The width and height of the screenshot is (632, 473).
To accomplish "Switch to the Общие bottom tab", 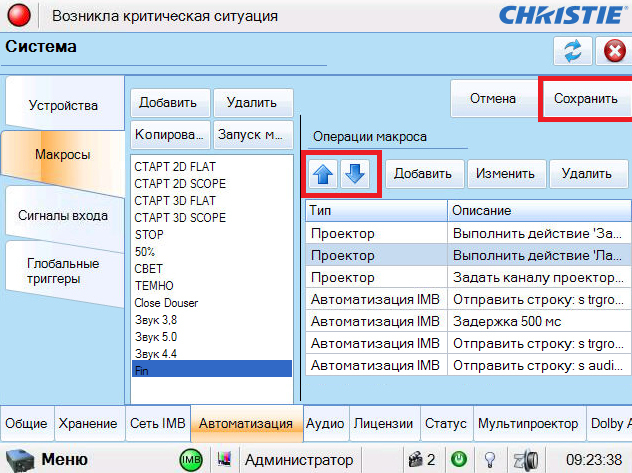I will click(27, 423).
